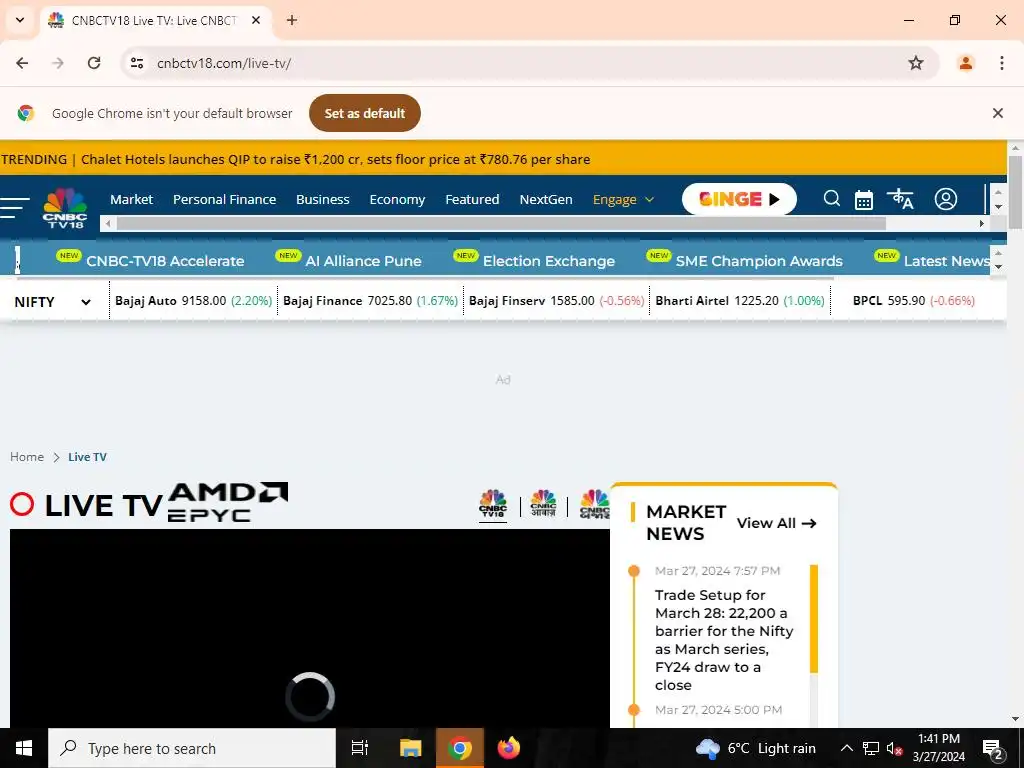Viewport: 1024px width, 768px height.
Task: Select CNBC Bajar channel logo
Action: (x=594, y=504)
